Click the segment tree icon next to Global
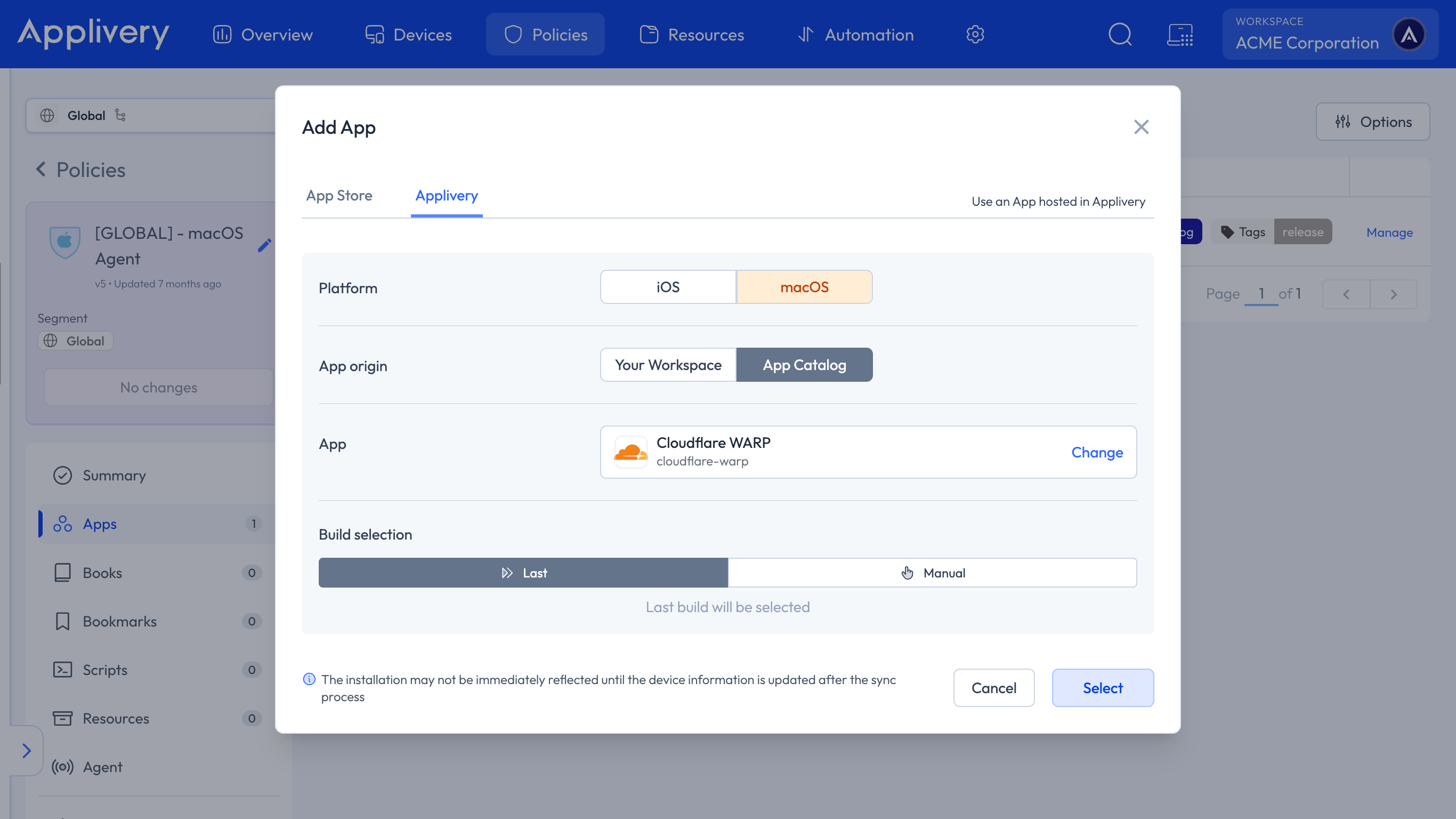The image size is (1456, 819). point(120,115)
